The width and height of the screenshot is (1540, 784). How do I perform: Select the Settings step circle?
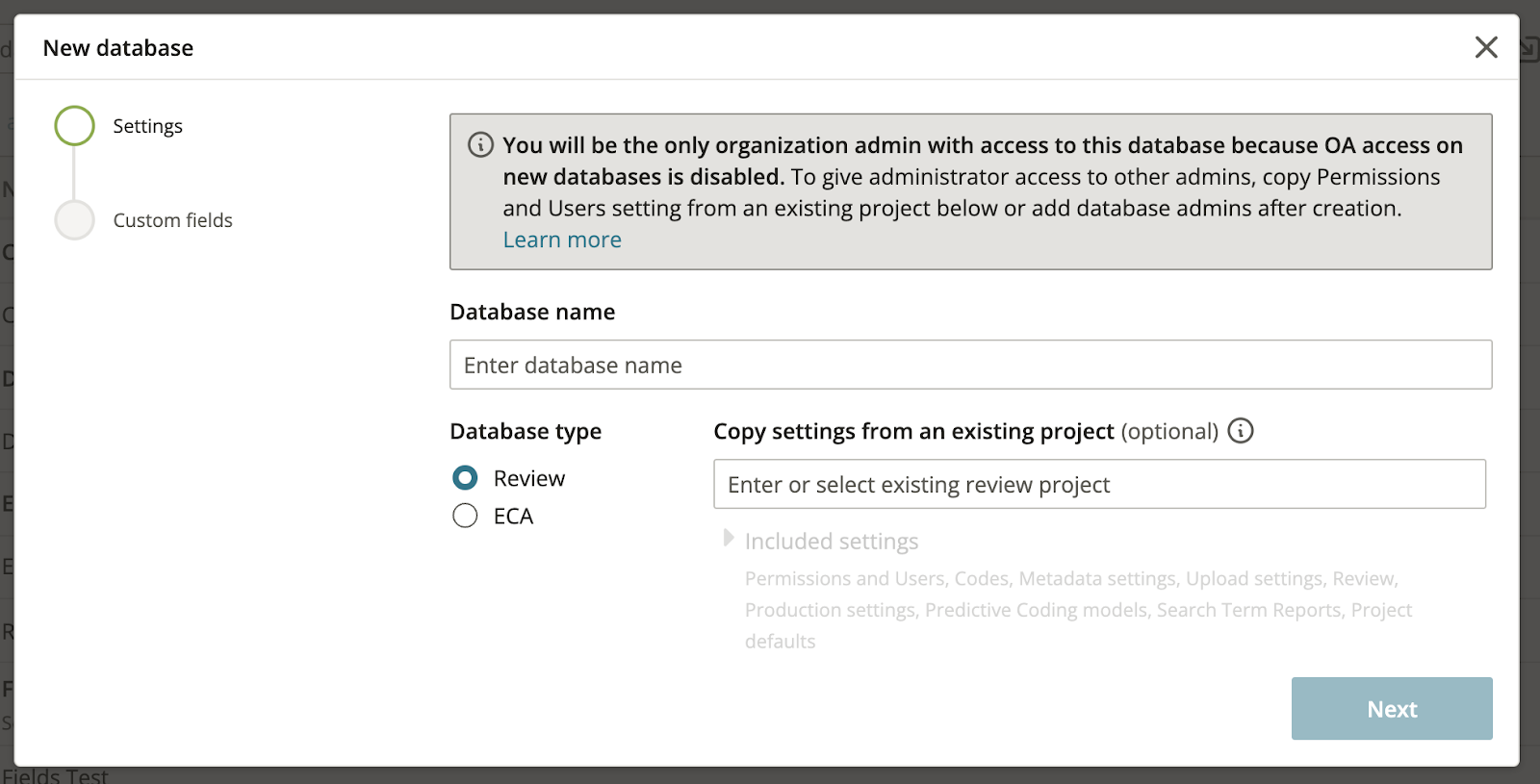coord(75,126)
